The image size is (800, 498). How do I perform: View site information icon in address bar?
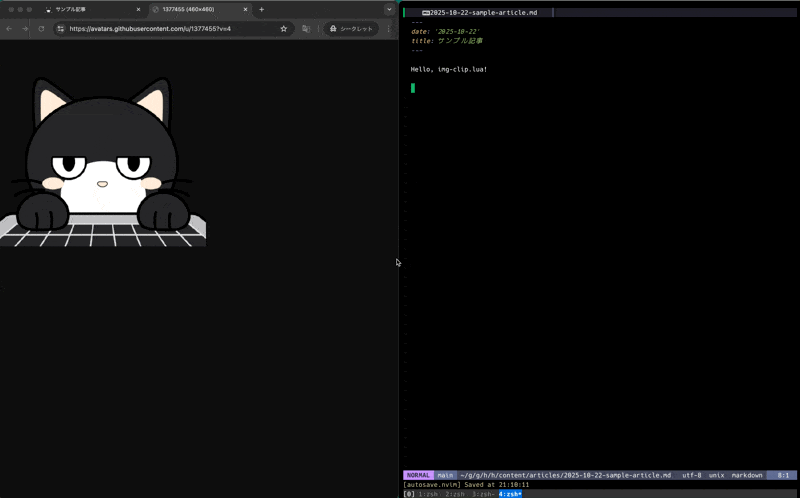point(61,29)
